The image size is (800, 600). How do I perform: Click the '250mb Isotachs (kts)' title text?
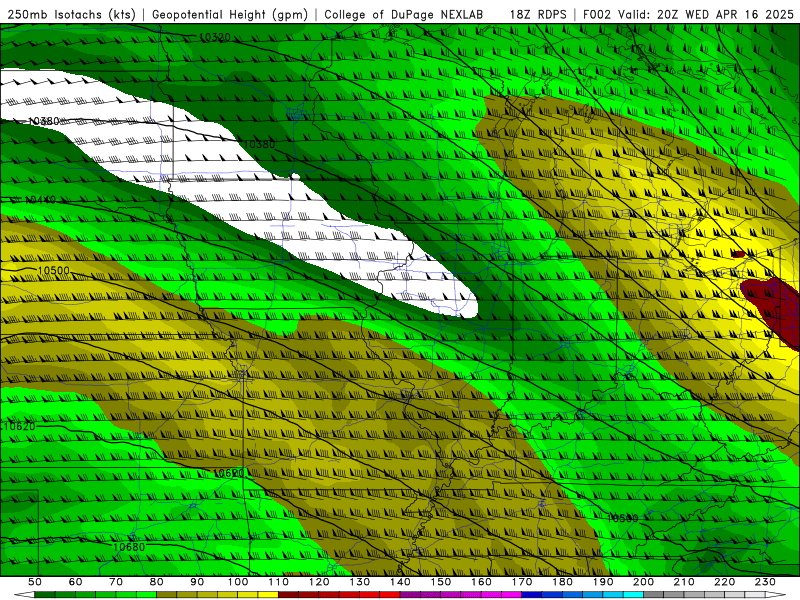click(71, 15)
